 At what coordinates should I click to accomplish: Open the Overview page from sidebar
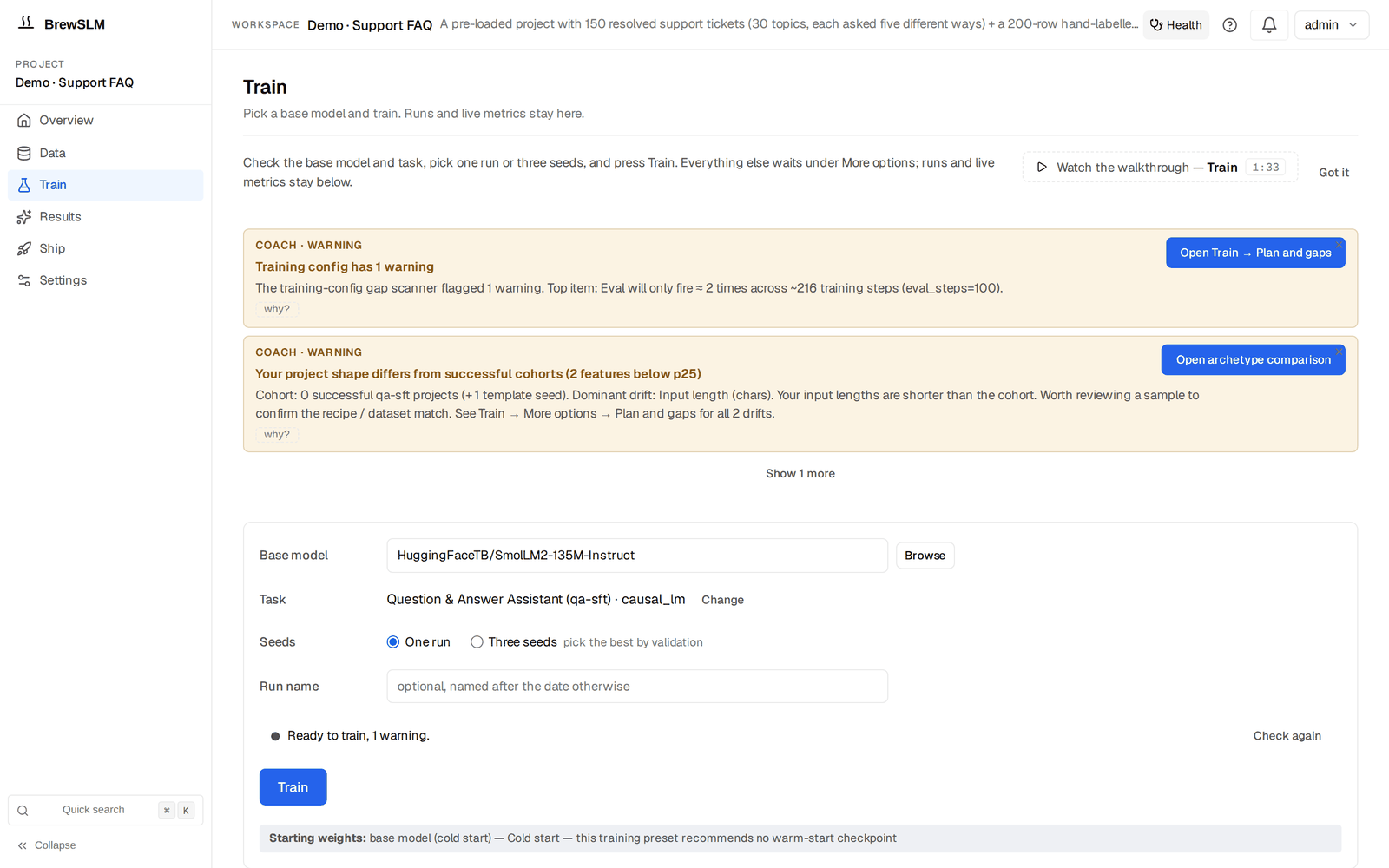click(x=105, y=121)
